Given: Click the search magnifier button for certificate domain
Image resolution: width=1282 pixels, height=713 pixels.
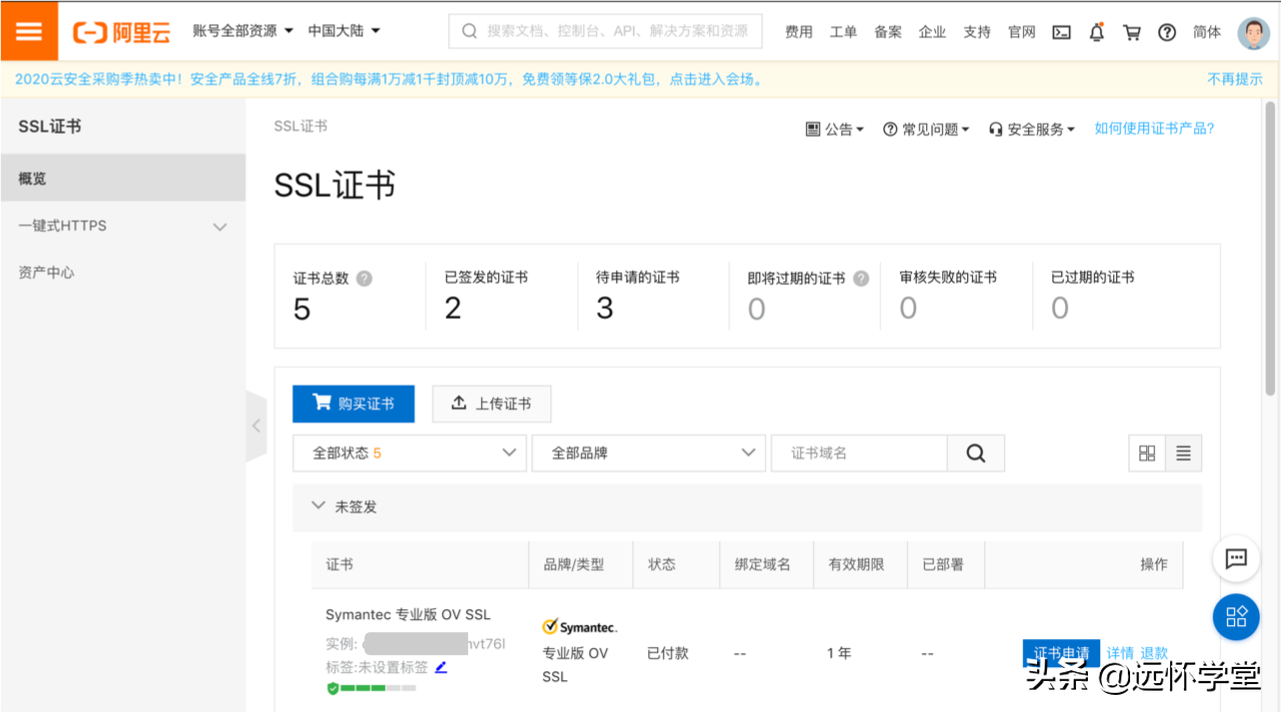Looking at the screenshot, I should [x=975, y=453].
